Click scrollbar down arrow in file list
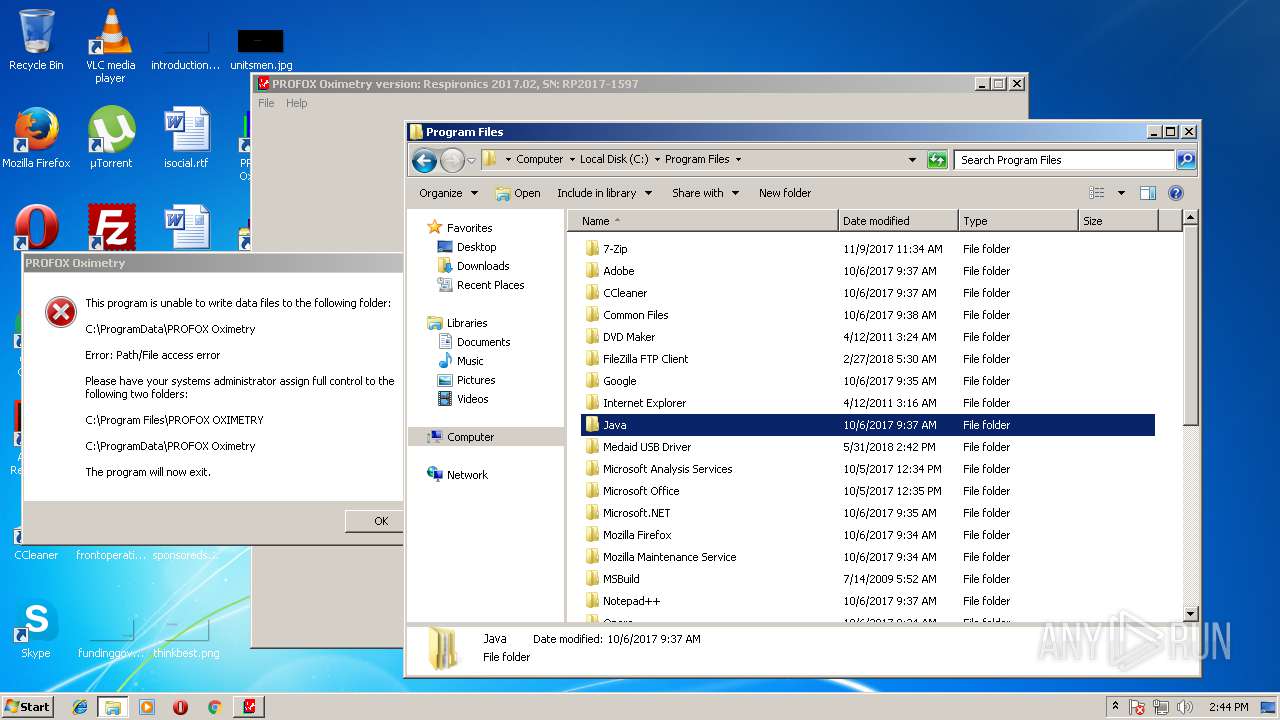Image resolution: width=1280 pixels, height=720 pixels. point(1190,613)
